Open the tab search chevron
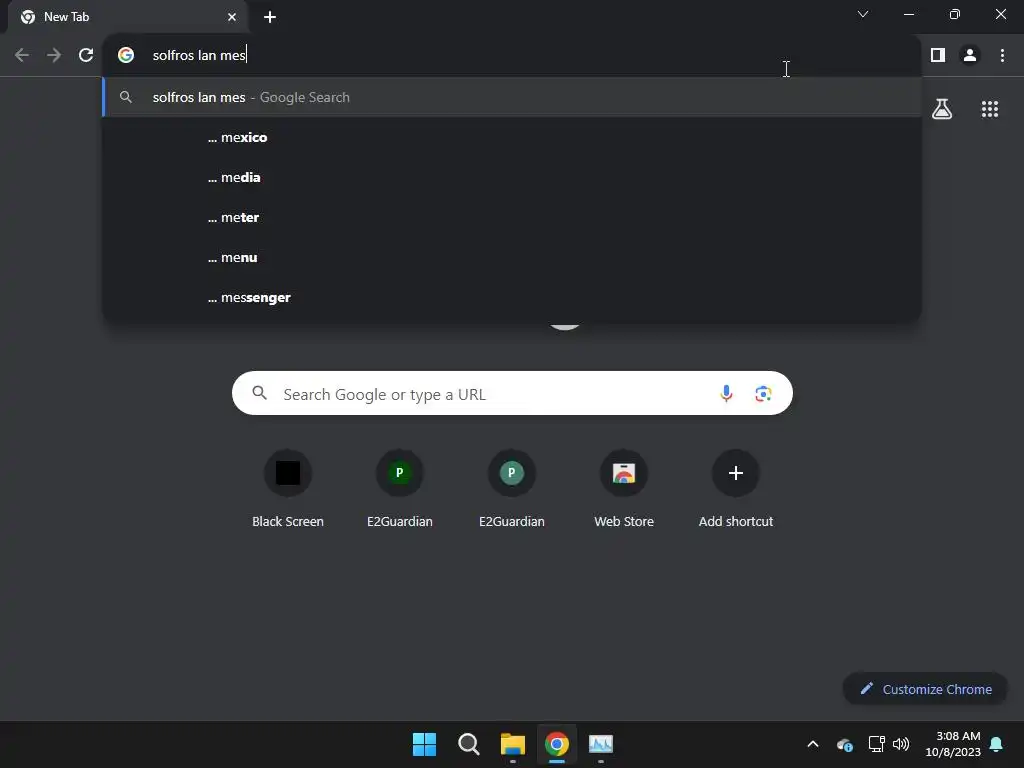 (863, 14)
